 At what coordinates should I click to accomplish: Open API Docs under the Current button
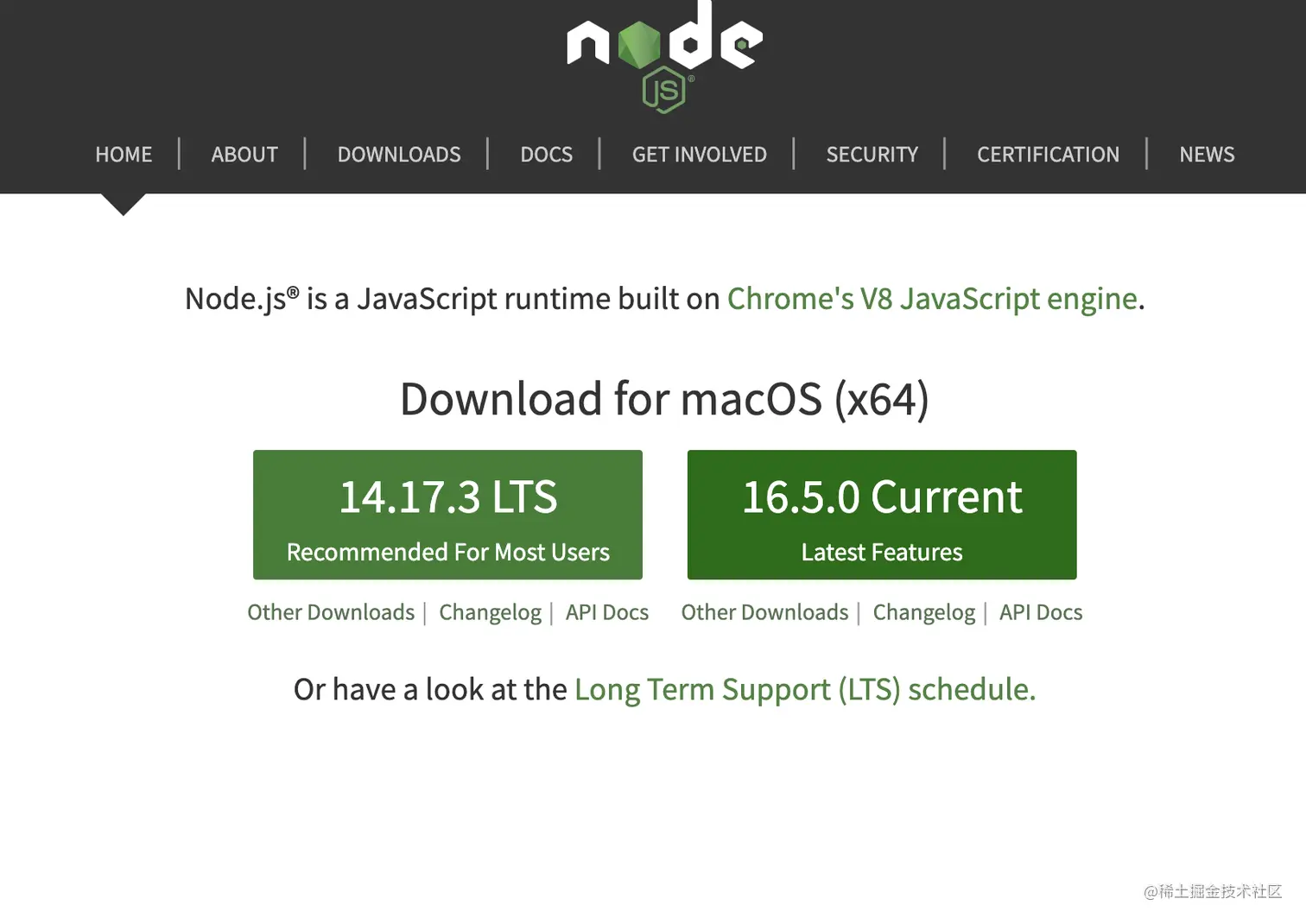click(1041, 612)
